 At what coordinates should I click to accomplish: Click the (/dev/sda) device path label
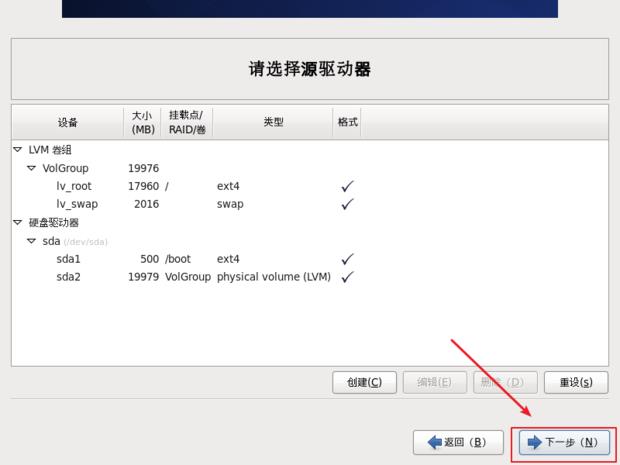85,242
